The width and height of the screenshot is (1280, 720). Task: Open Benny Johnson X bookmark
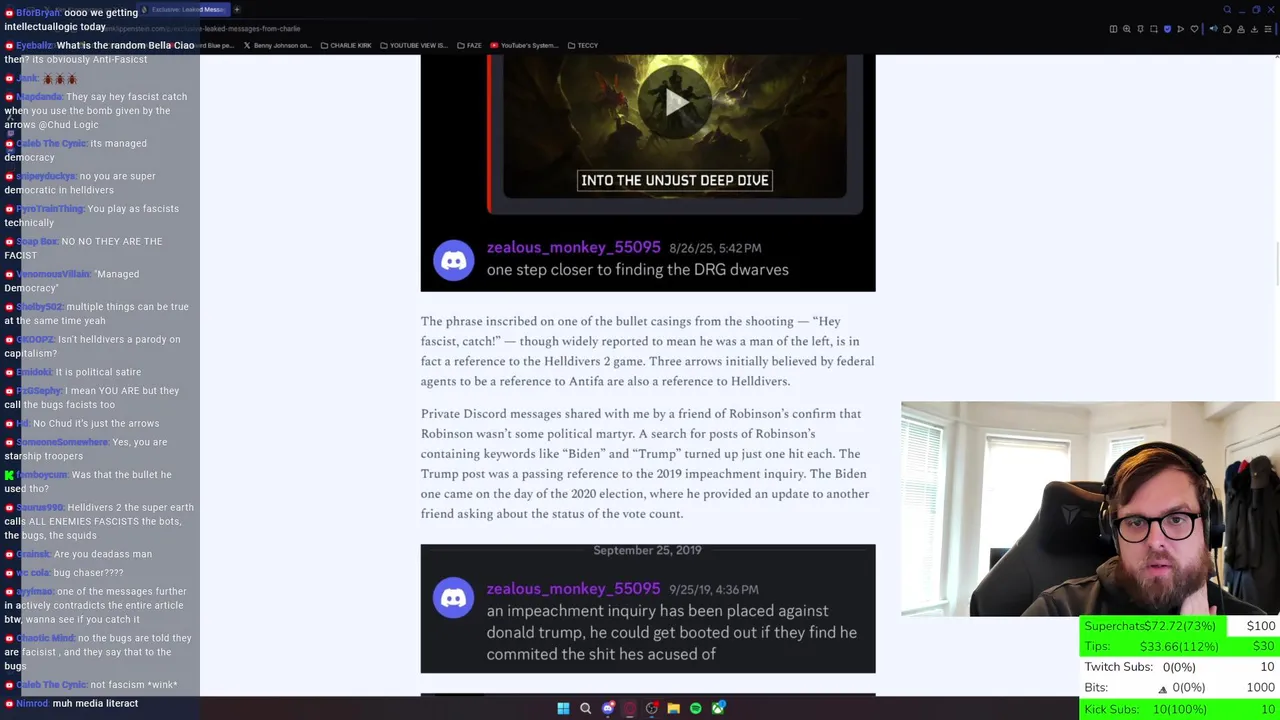coord(277,45)
